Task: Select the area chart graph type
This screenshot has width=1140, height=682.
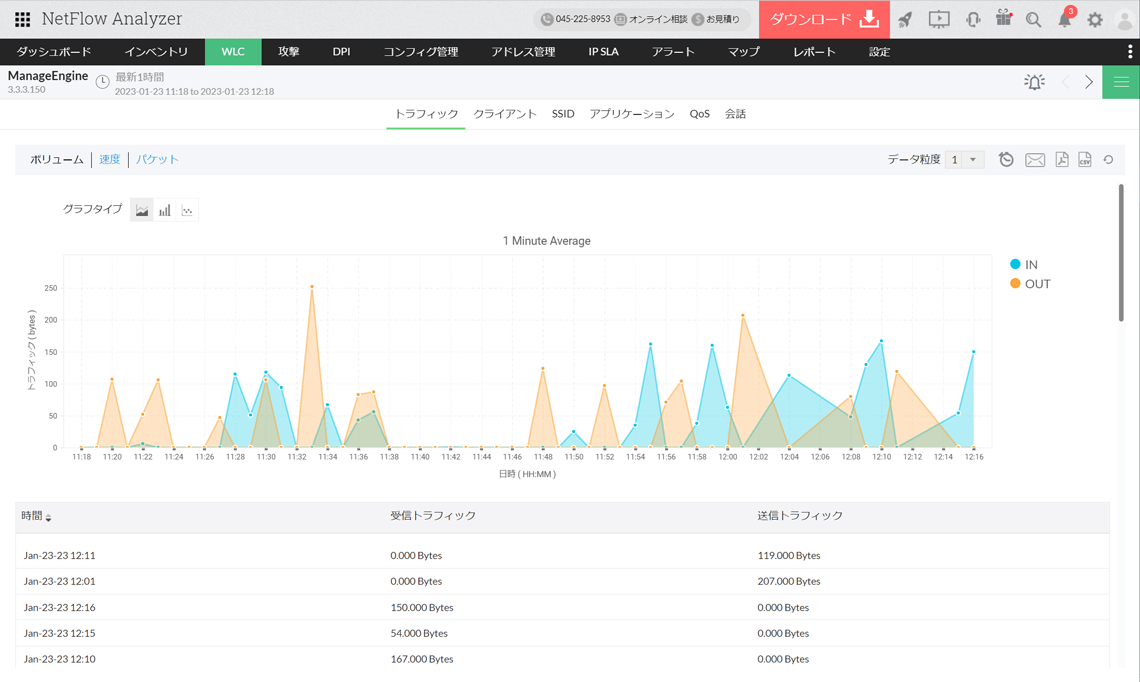Action: [x=142, y=210]
